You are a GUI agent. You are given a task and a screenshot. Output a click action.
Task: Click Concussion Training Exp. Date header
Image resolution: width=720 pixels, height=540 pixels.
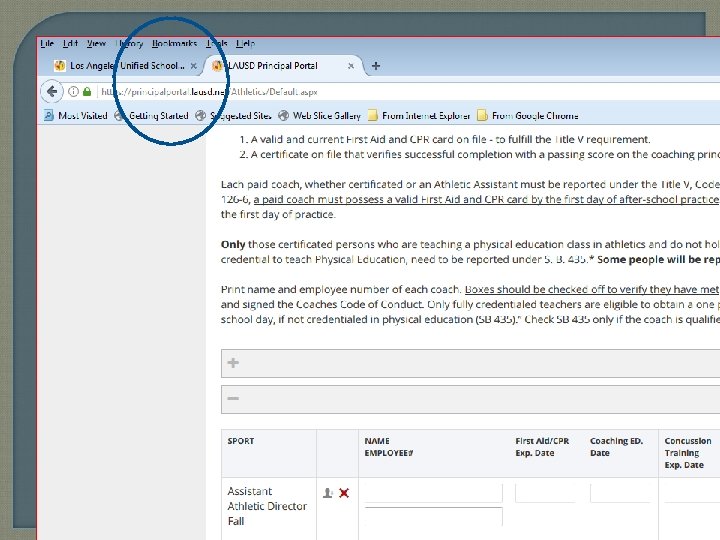point(688,453)
